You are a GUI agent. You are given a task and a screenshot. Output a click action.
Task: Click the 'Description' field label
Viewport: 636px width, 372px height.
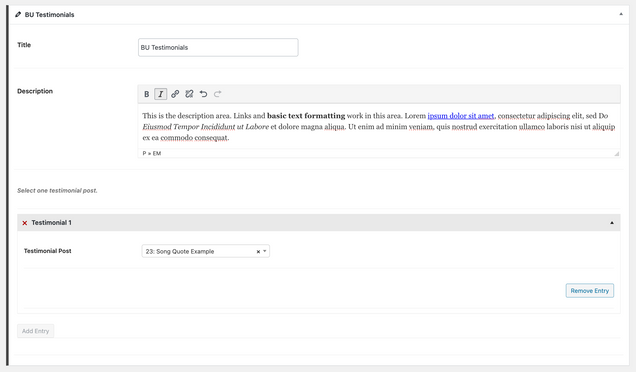pyautogui.click(x=35, y=91)
